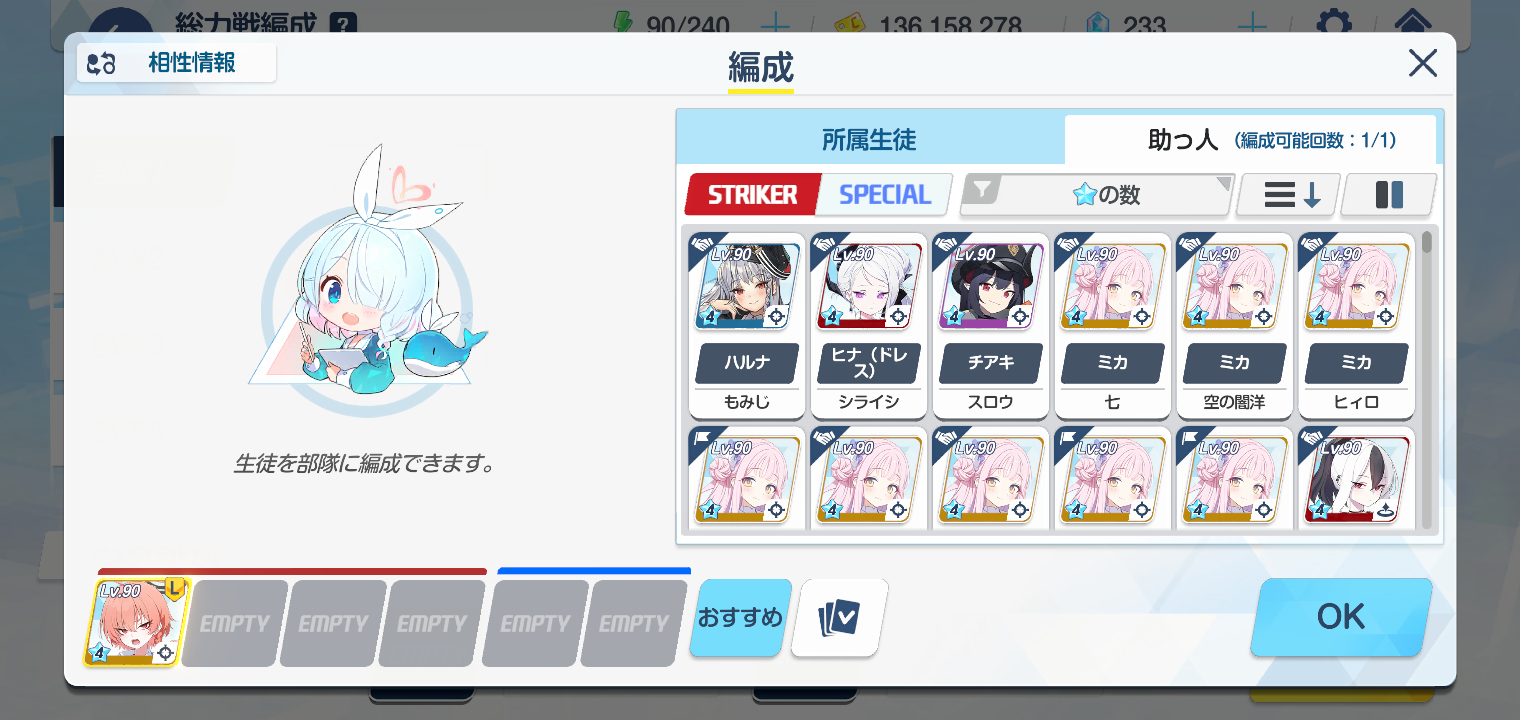
Task: Pick ハルナ assist card from もみじ
Action: pyautogui.click(x=747, y=326)
